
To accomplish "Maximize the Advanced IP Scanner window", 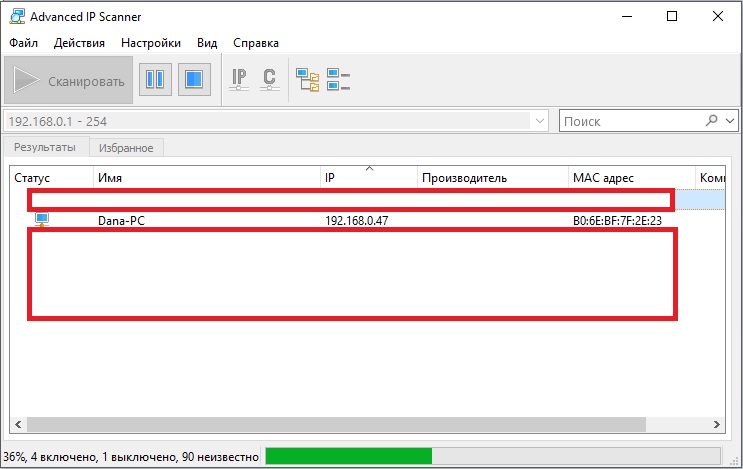I will click(672, 17).
